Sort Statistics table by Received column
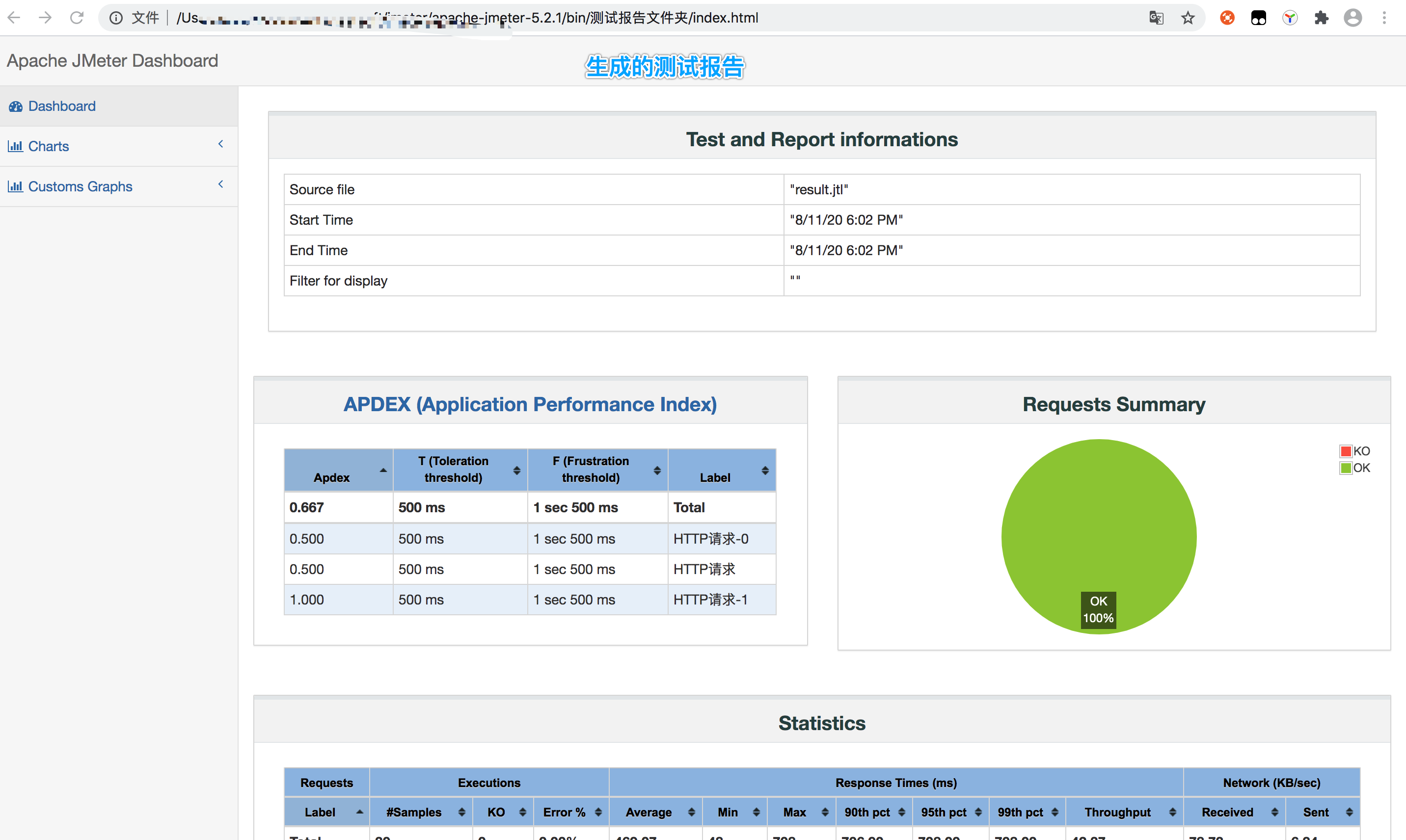 [x=1234, y=812]
